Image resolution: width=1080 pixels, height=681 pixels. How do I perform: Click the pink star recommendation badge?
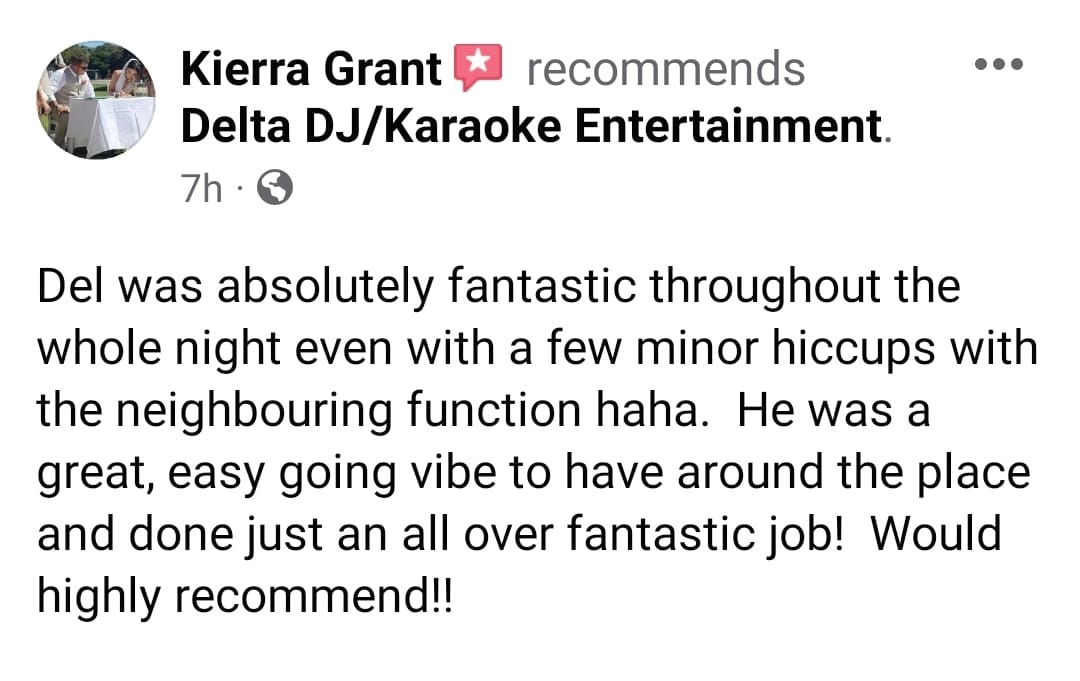click(x=476, y=67)
